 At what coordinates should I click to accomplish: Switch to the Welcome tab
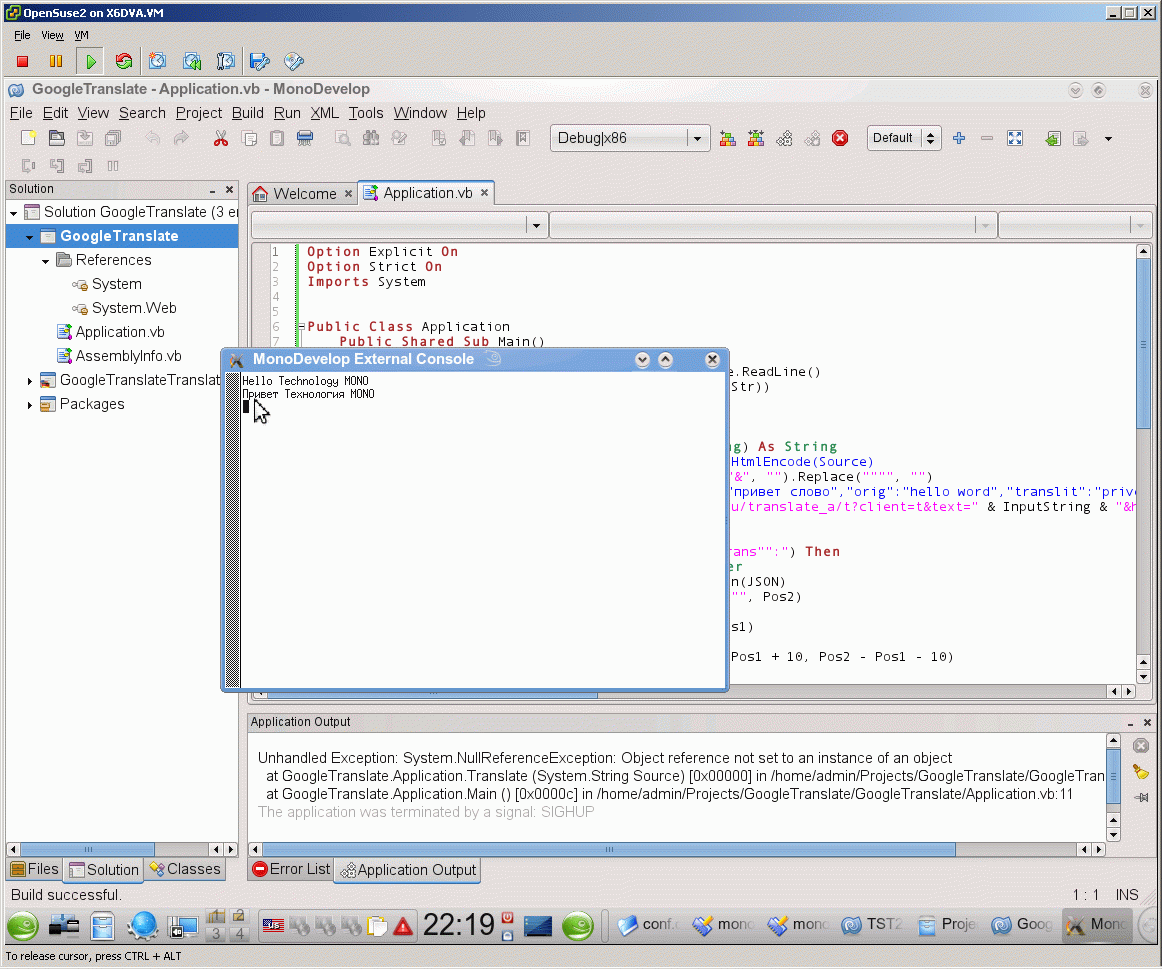(x=304, y=193)
